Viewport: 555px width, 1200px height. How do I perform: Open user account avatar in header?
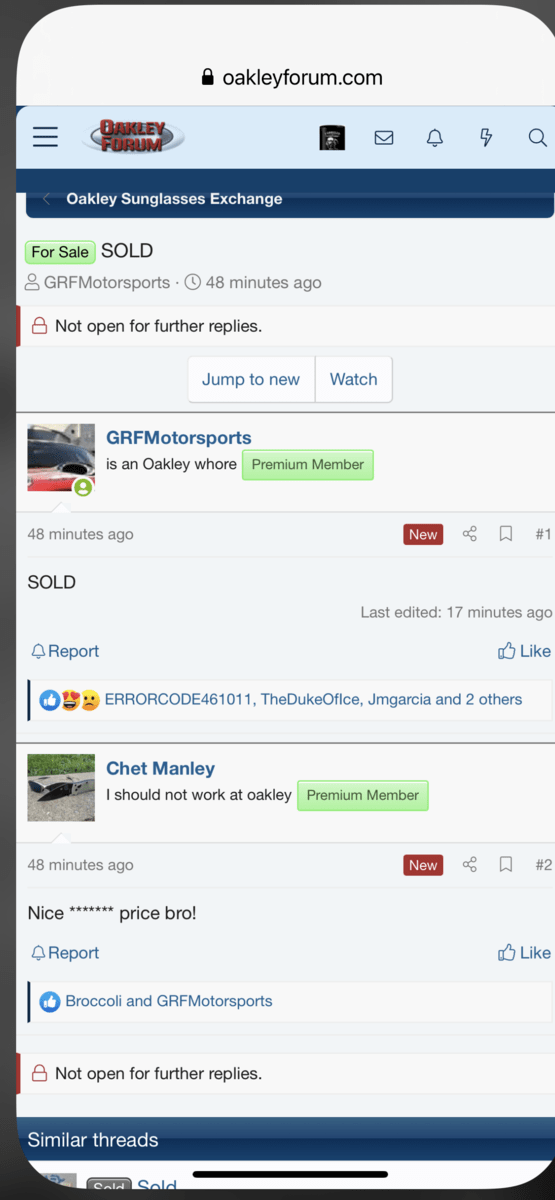tap(332, 138)
